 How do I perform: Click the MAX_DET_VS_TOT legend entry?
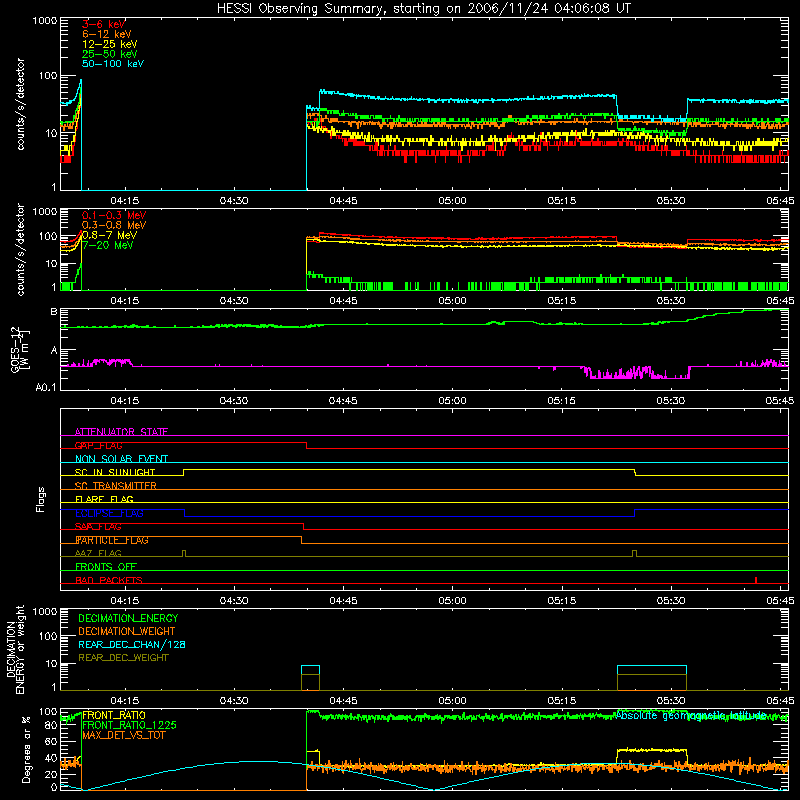click(124, 735)
